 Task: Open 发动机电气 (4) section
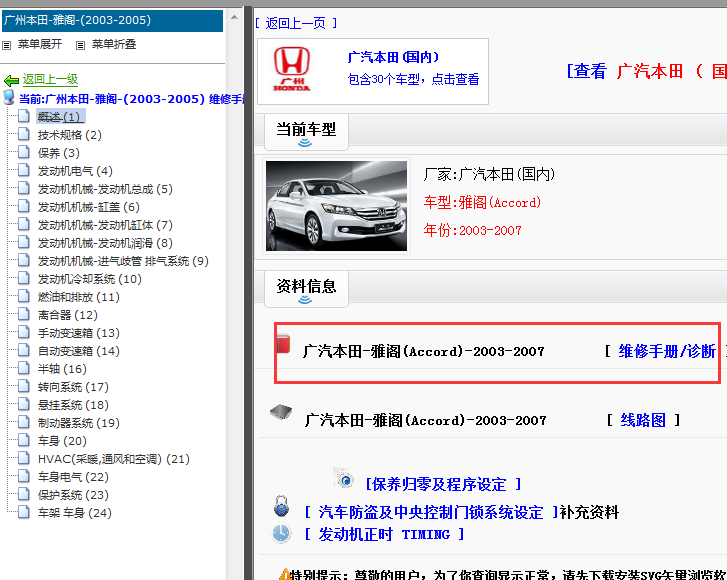[75, 171]
